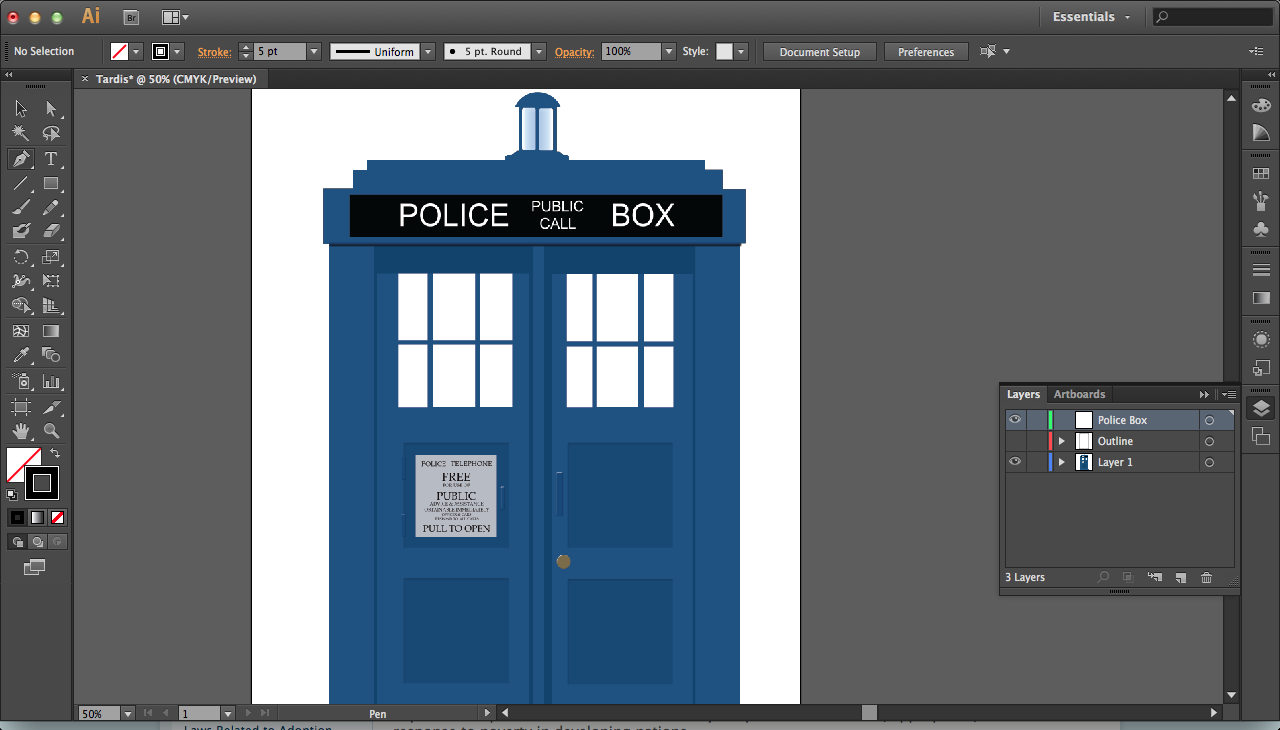The width and height of the screenshot is (1280, 730).
Task: Open the stroke weight dropdown
Action: coord(314,51)
